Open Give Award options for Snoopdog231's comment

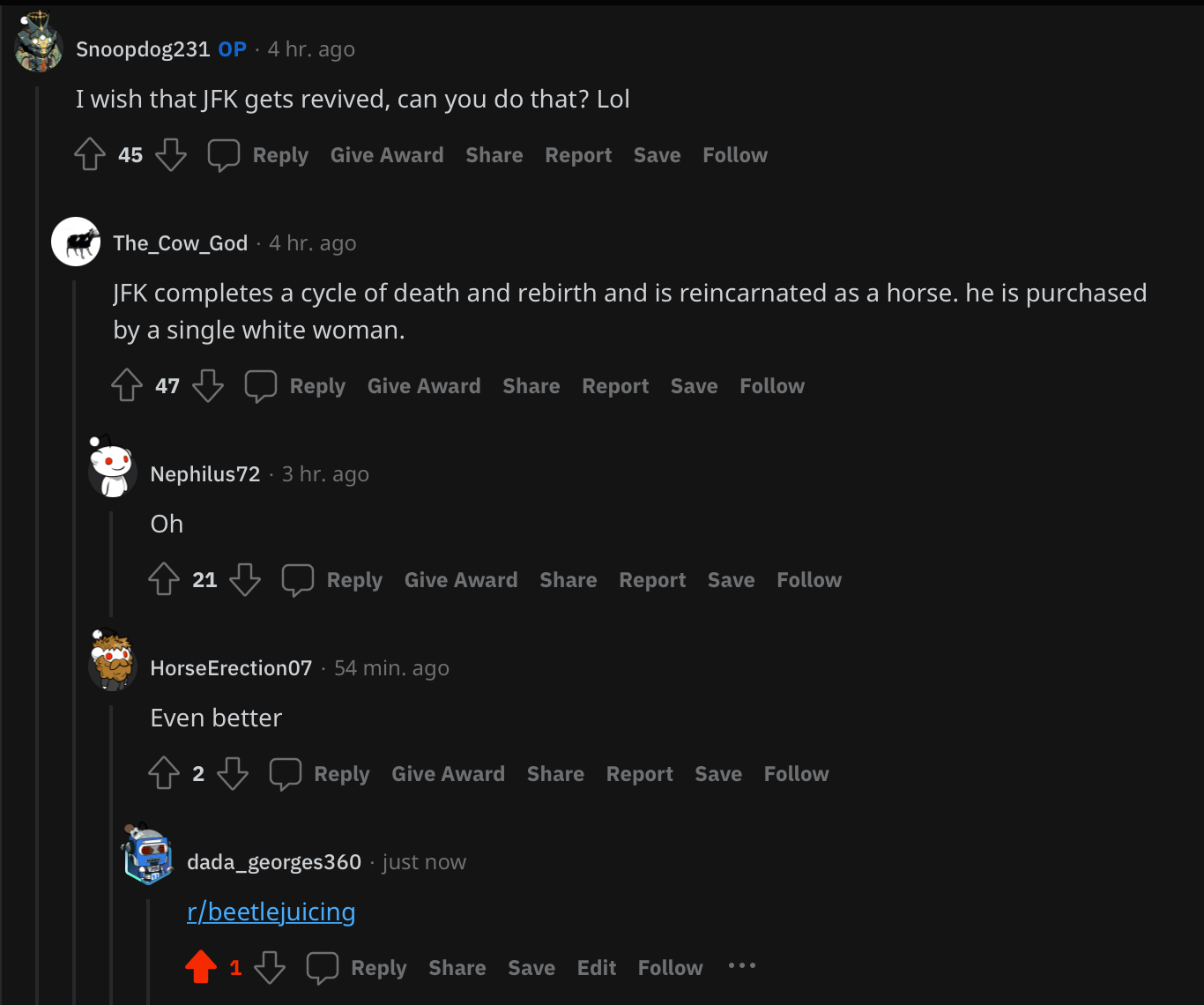[x=387, y=155]
